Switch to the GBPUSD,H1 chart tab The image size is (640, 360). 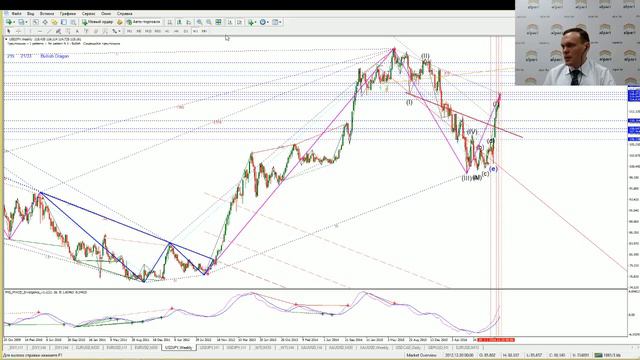438,348
